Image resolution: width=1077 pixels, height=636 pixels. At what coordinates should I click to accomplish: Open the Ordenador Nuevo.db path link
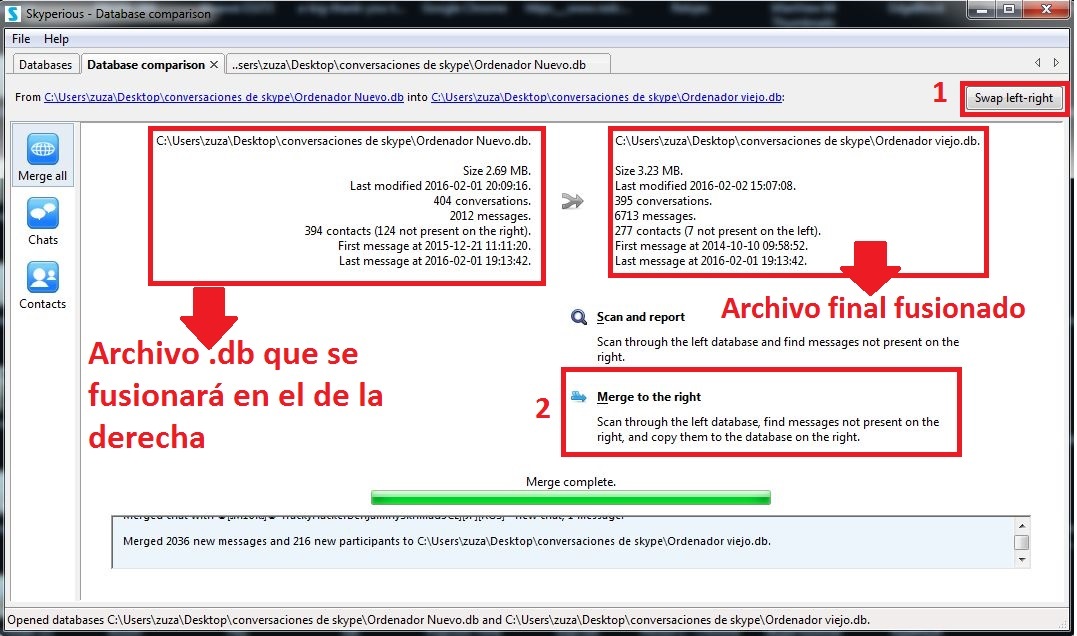[224, 97]
